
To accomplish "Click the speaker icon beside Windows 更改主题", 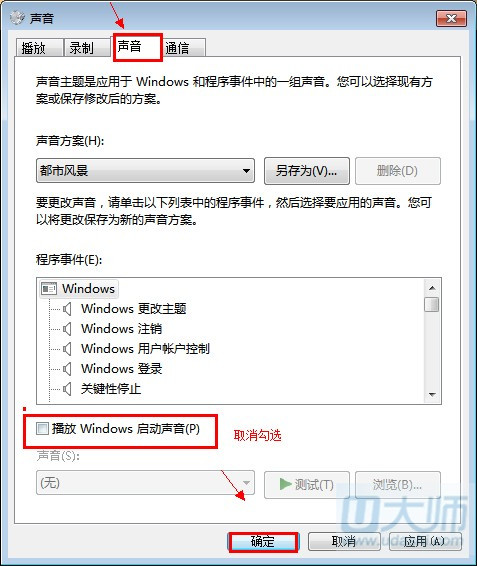I will pyautogui.click(x=67, y=309).
